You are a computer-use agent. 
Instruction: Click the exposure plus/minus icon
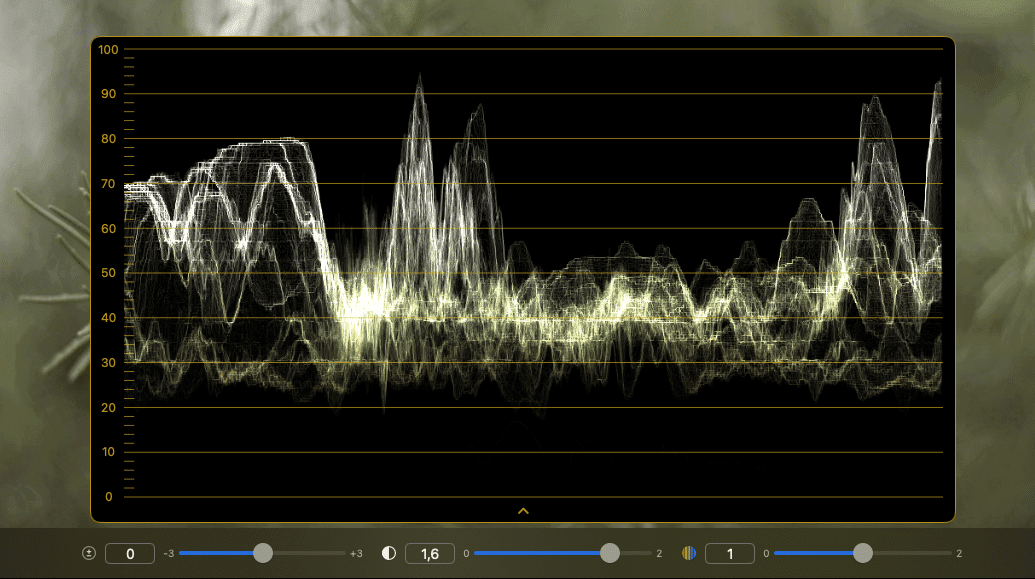[88, 553]
